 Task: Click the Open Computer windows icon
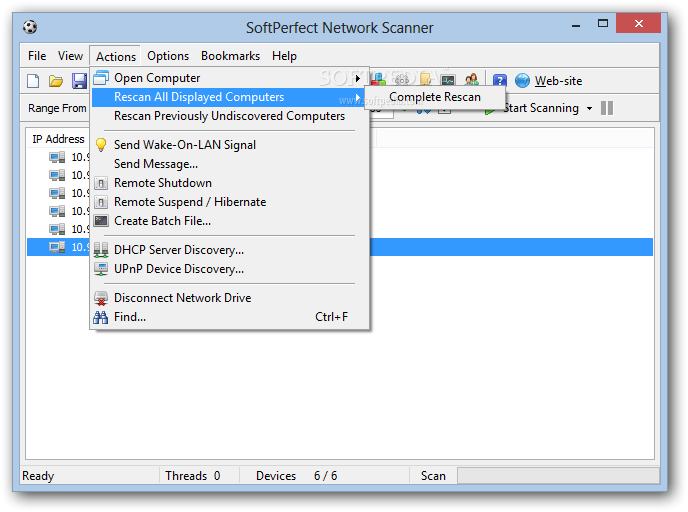pyautogui.click(x=101, y=78)
